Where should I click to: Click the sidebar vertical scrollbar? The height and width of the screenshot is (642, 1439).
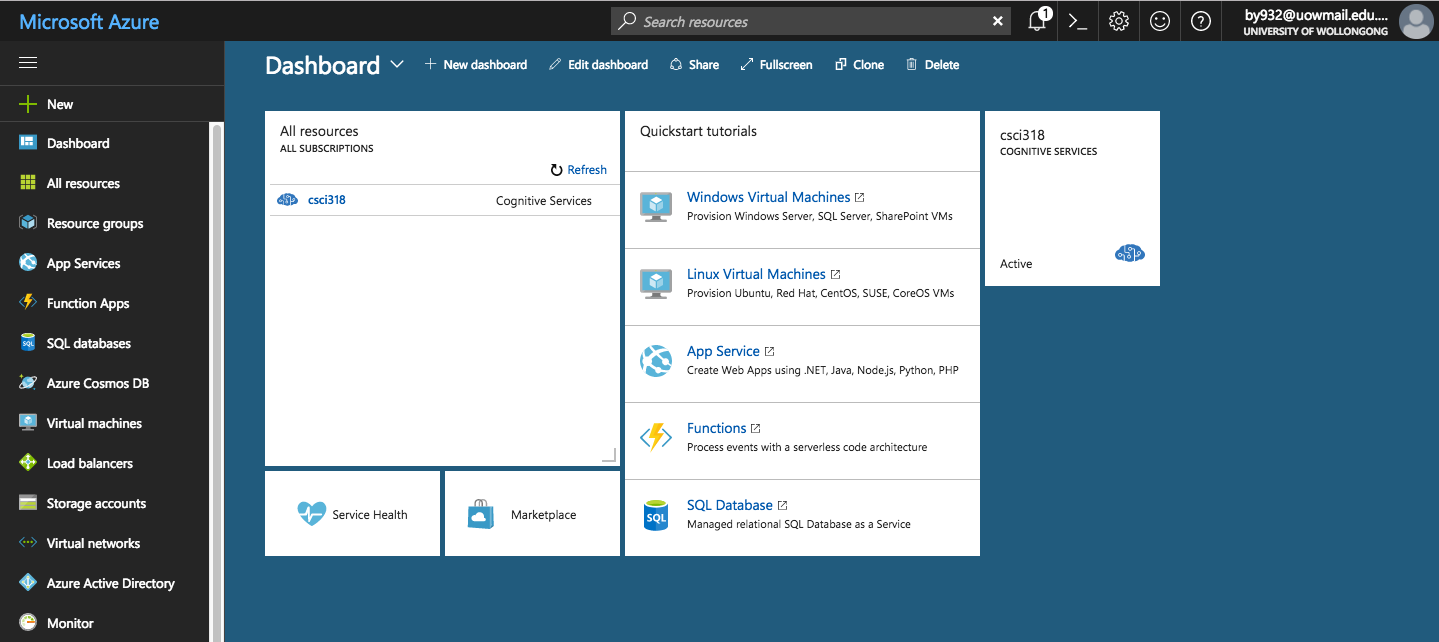(x=216, y=380)
